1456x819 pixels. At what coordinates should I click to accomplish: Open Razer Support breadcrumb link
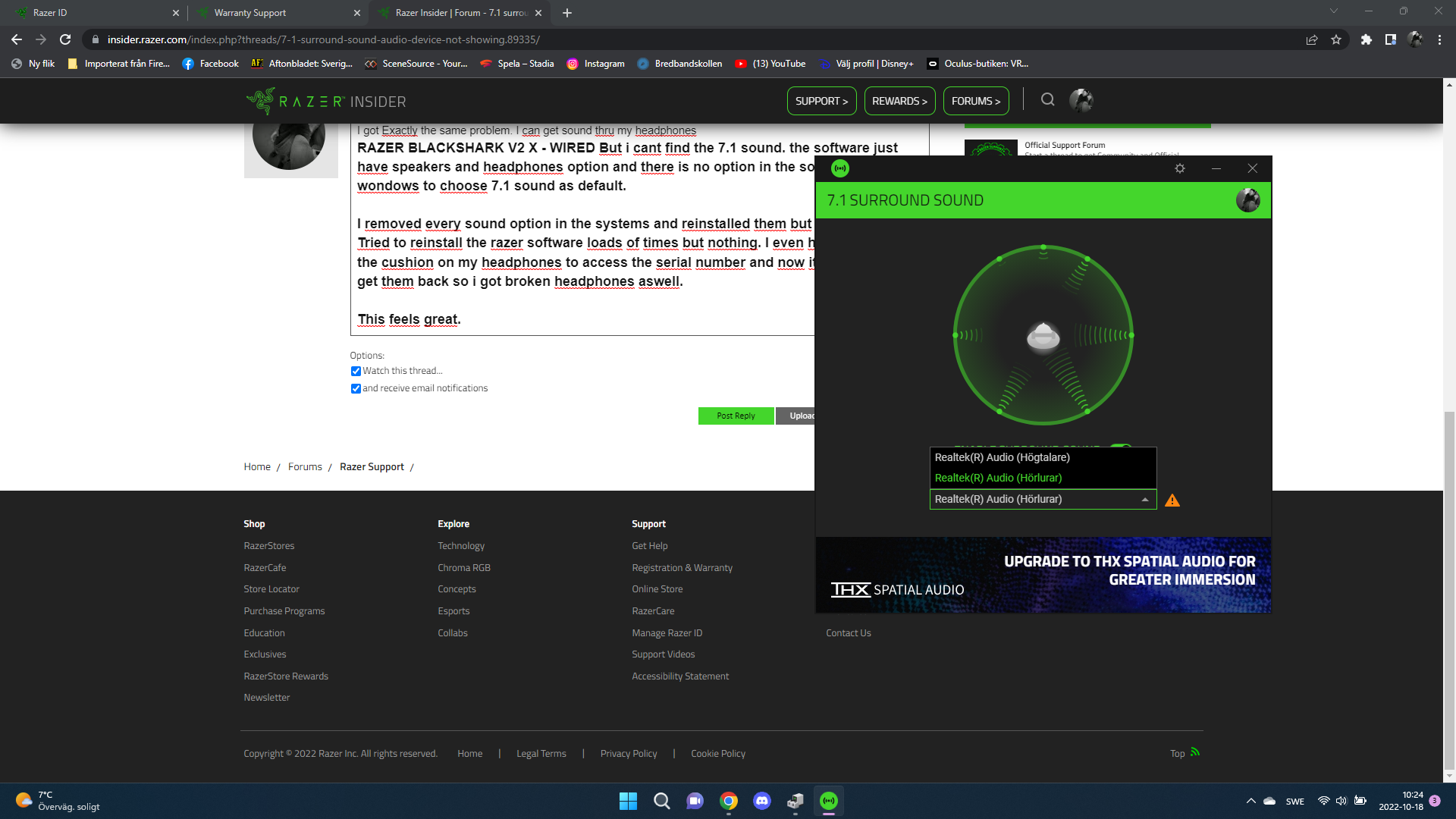(x=372, y=467)
